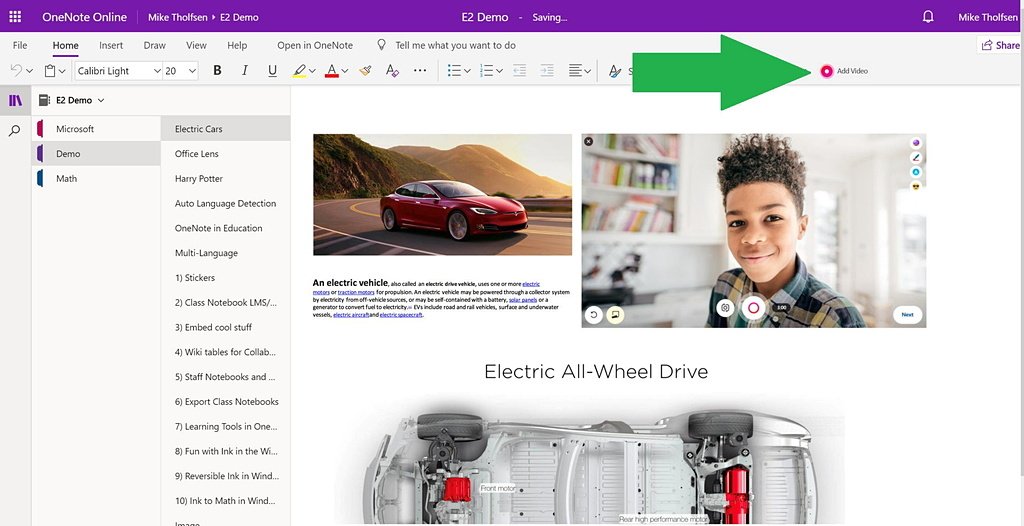
Task: Click the E2 Demo breadcrumb link
Action: 239,17
